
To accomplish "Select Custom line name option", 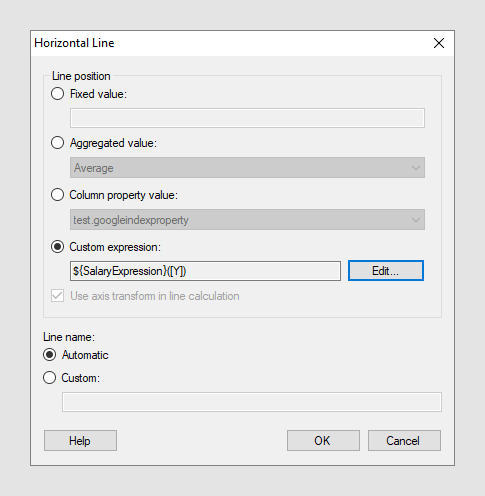I will point(49,378).
